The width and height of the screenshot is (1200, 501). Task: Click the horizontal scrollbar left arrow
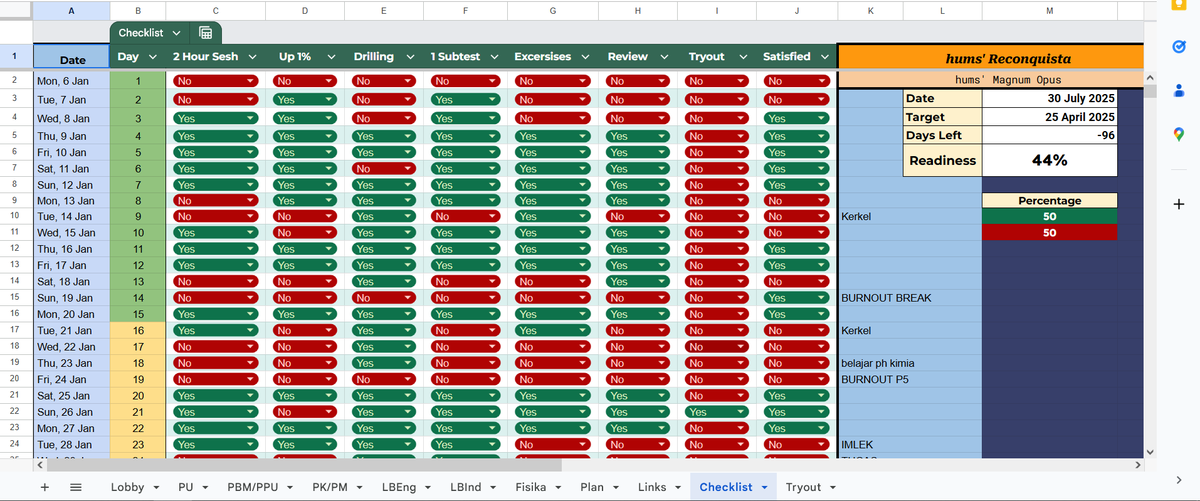coord(39,465)
